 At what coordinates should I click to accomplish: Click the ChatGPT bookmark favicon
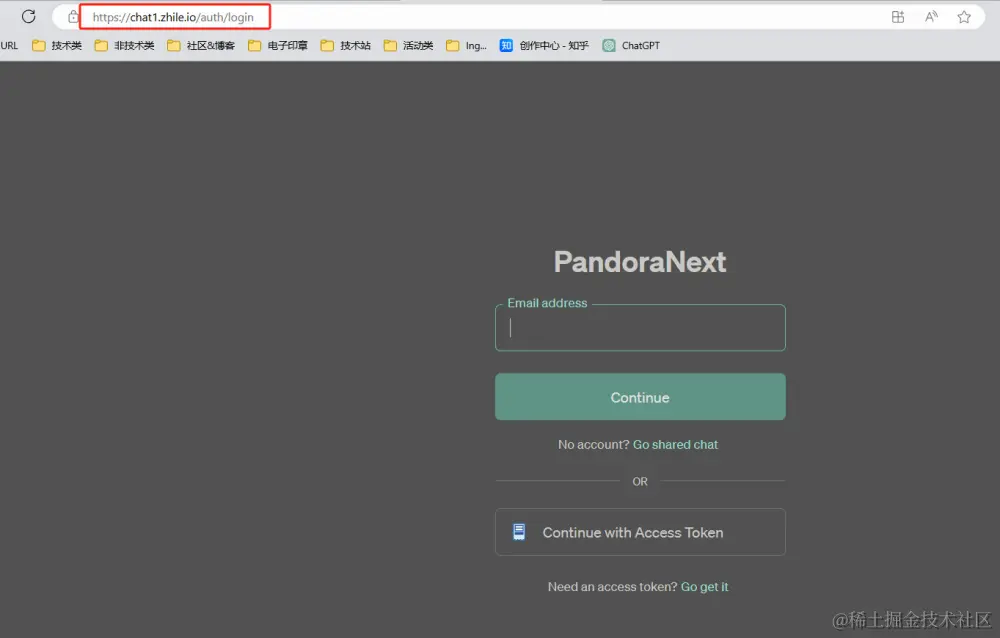click(x=609, y=45)
